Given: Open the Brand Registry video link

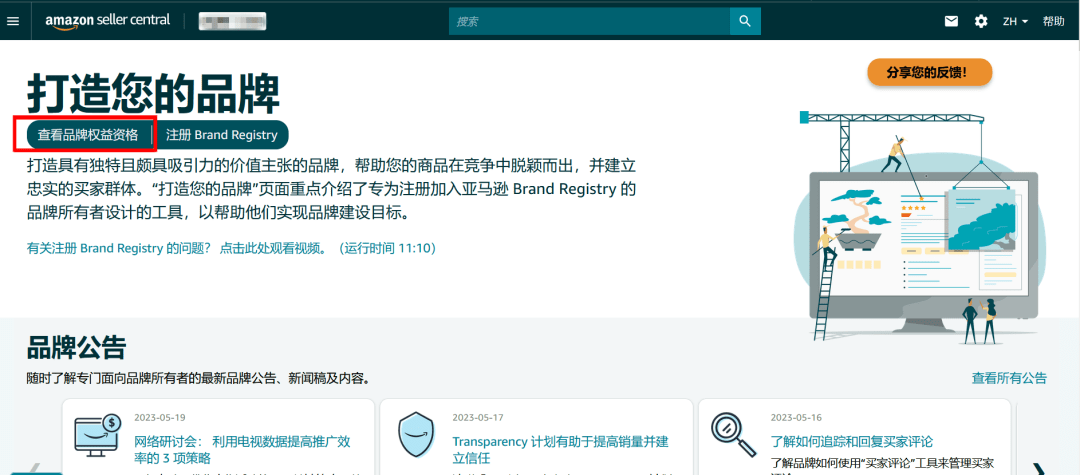Looking at the screenshot, I should [x=231, y=247].
